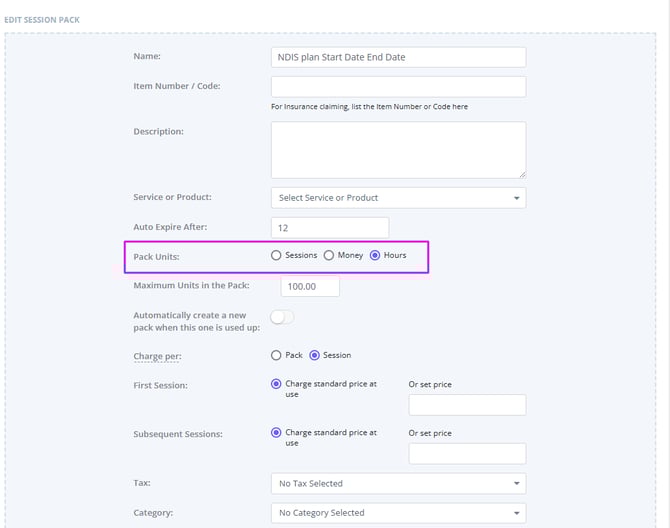Select First Session charge standard price option
Viewport: 670px width, 528px height.
click(x=277, y=384)
